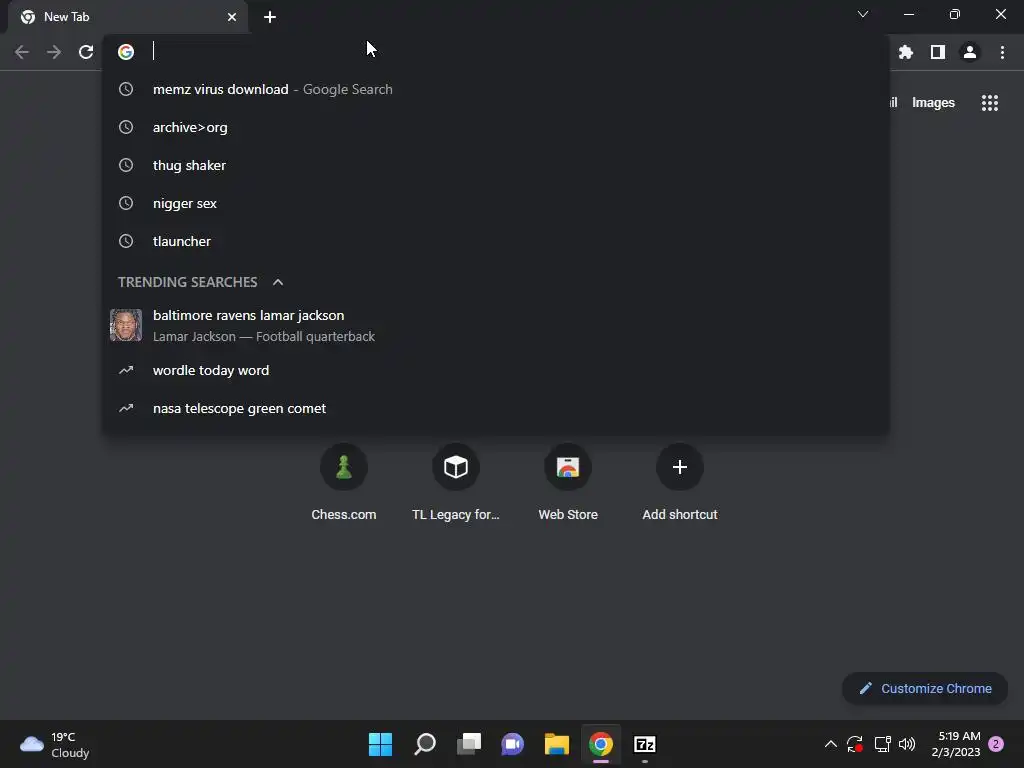This screenshot has width=1024, height=768.
Task: Open the Extensions puzzle icon
Action: 906,52
